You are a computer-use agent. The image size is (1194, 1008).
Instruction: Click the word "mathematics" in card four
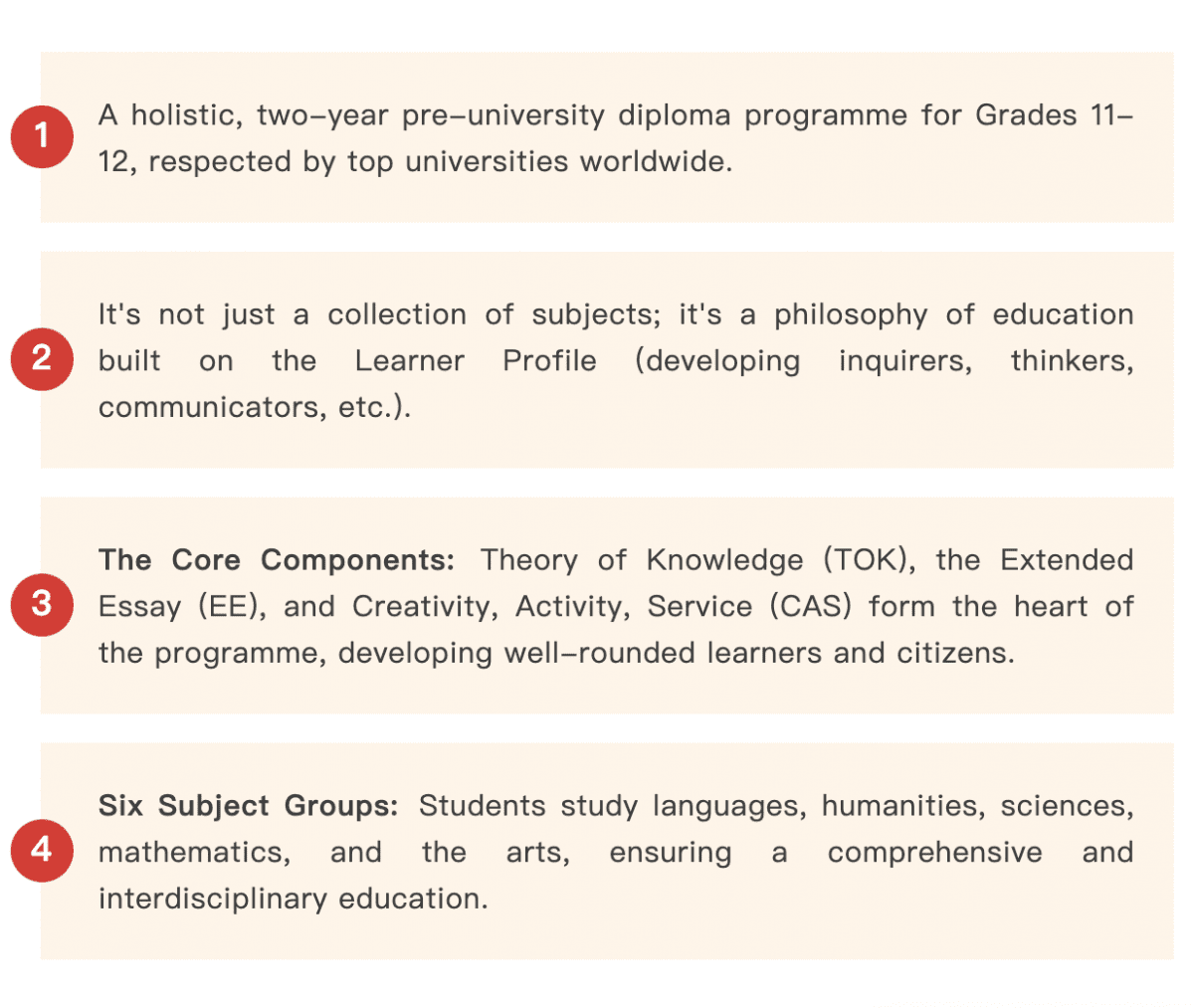(x=194, y=853)
